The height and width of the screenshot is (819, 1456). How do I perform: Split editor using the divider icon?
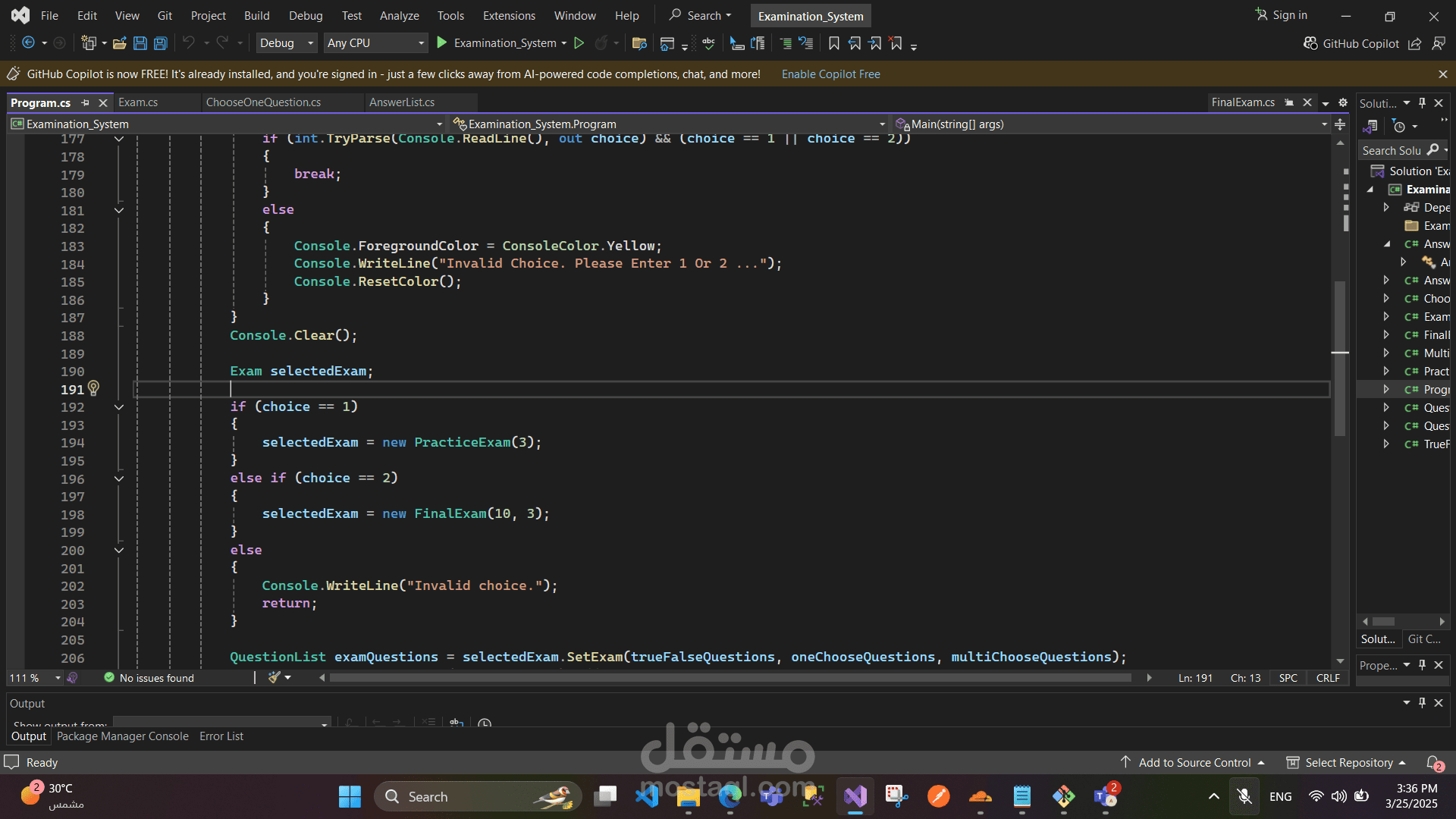pyautogui.click(x=1341, y=124)
